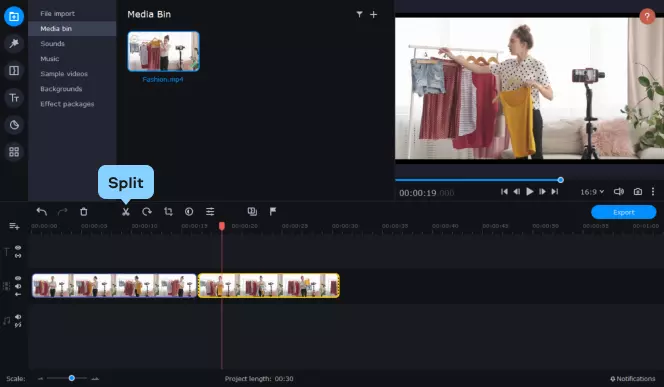Play the preview video
Screen dimensions: 664x387
click(529, 192)
